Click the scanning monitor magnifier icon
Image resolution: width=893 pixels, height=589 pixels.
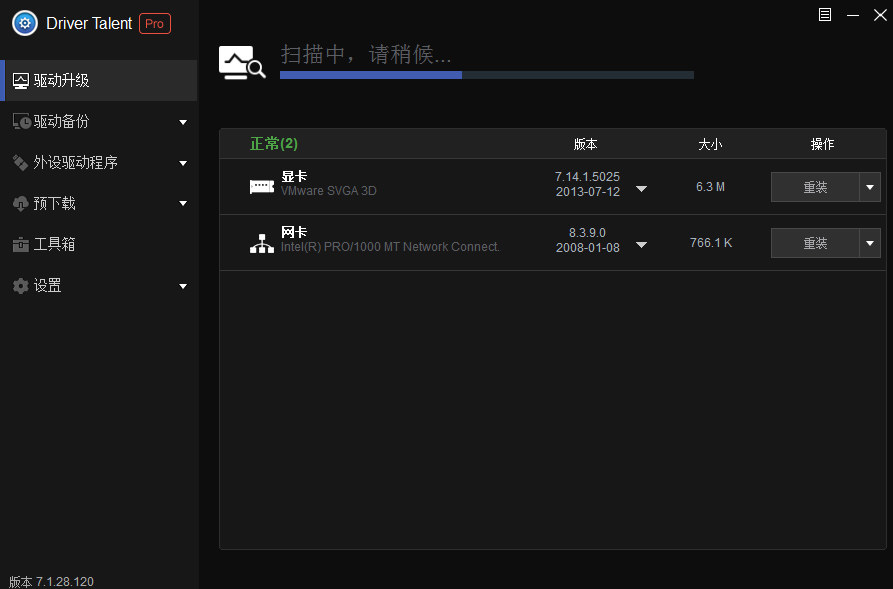(242, 63)
